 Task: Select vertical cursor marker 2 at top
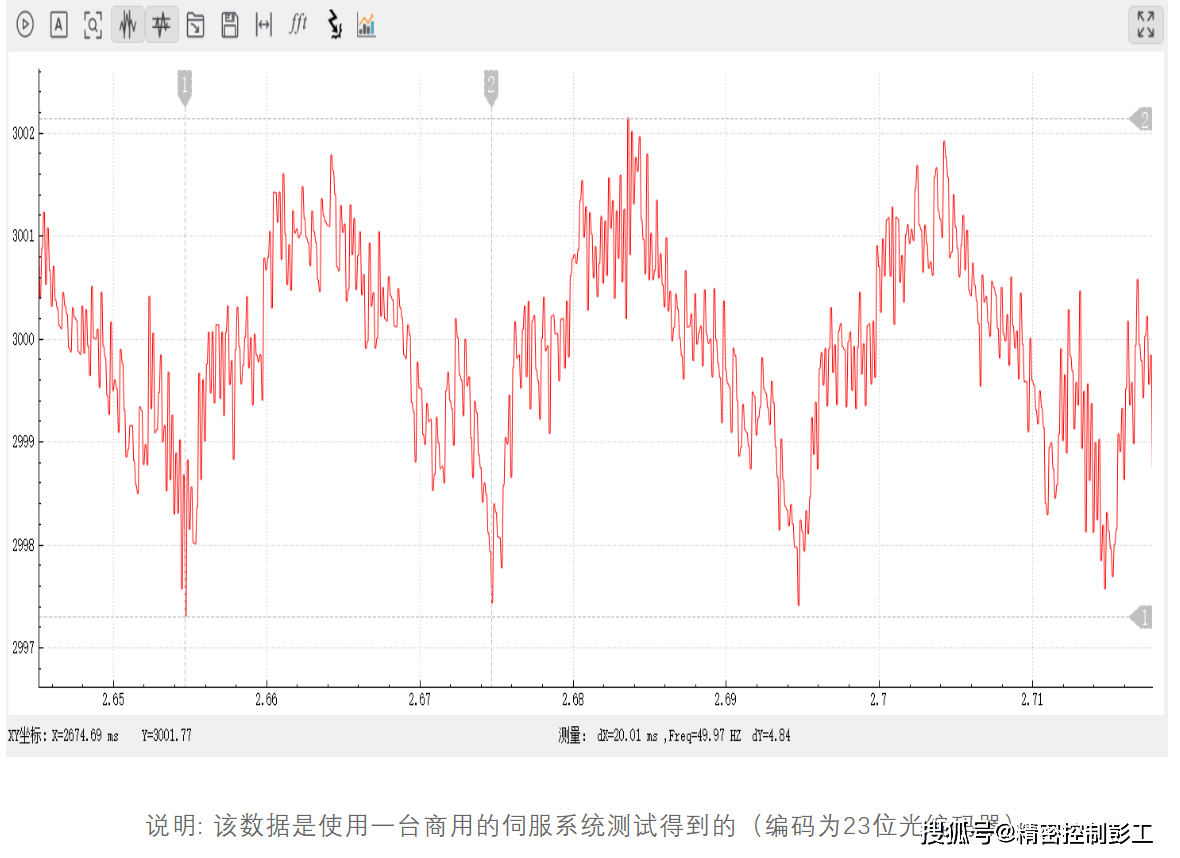pos(491,86)
